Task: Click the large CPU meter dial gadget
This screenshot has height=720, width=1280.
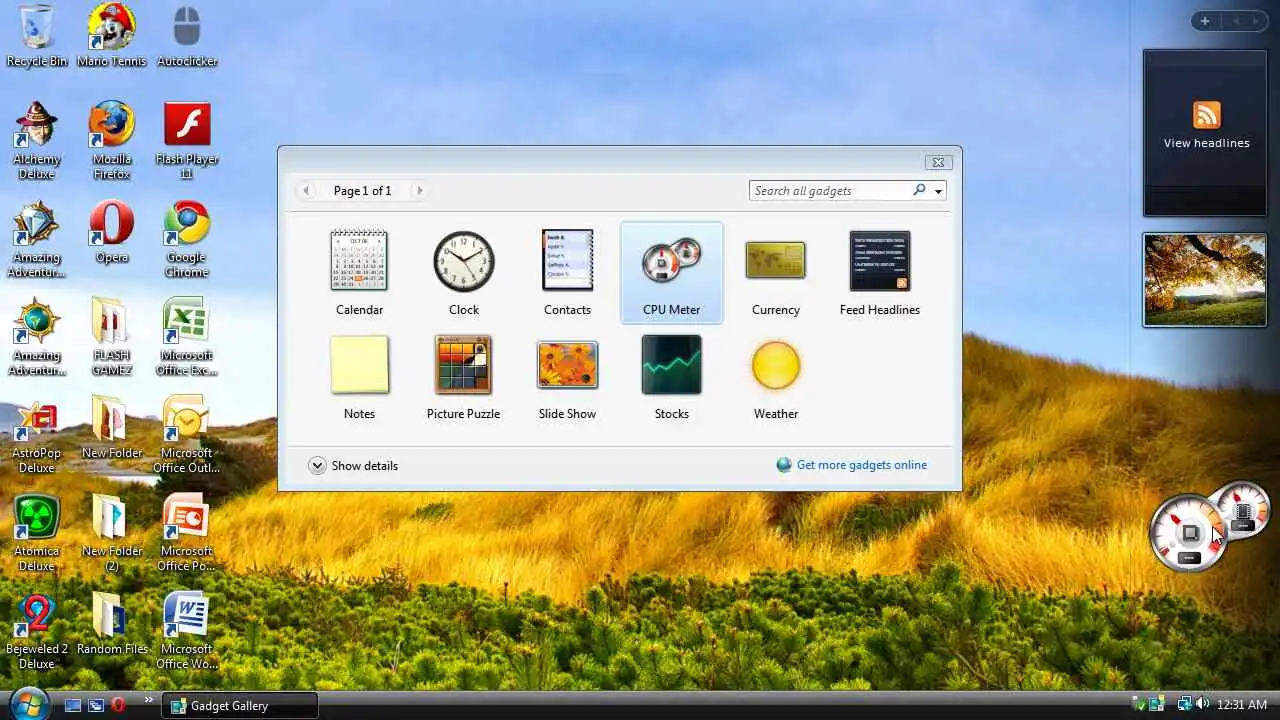Action: (x=1188, y=534)
